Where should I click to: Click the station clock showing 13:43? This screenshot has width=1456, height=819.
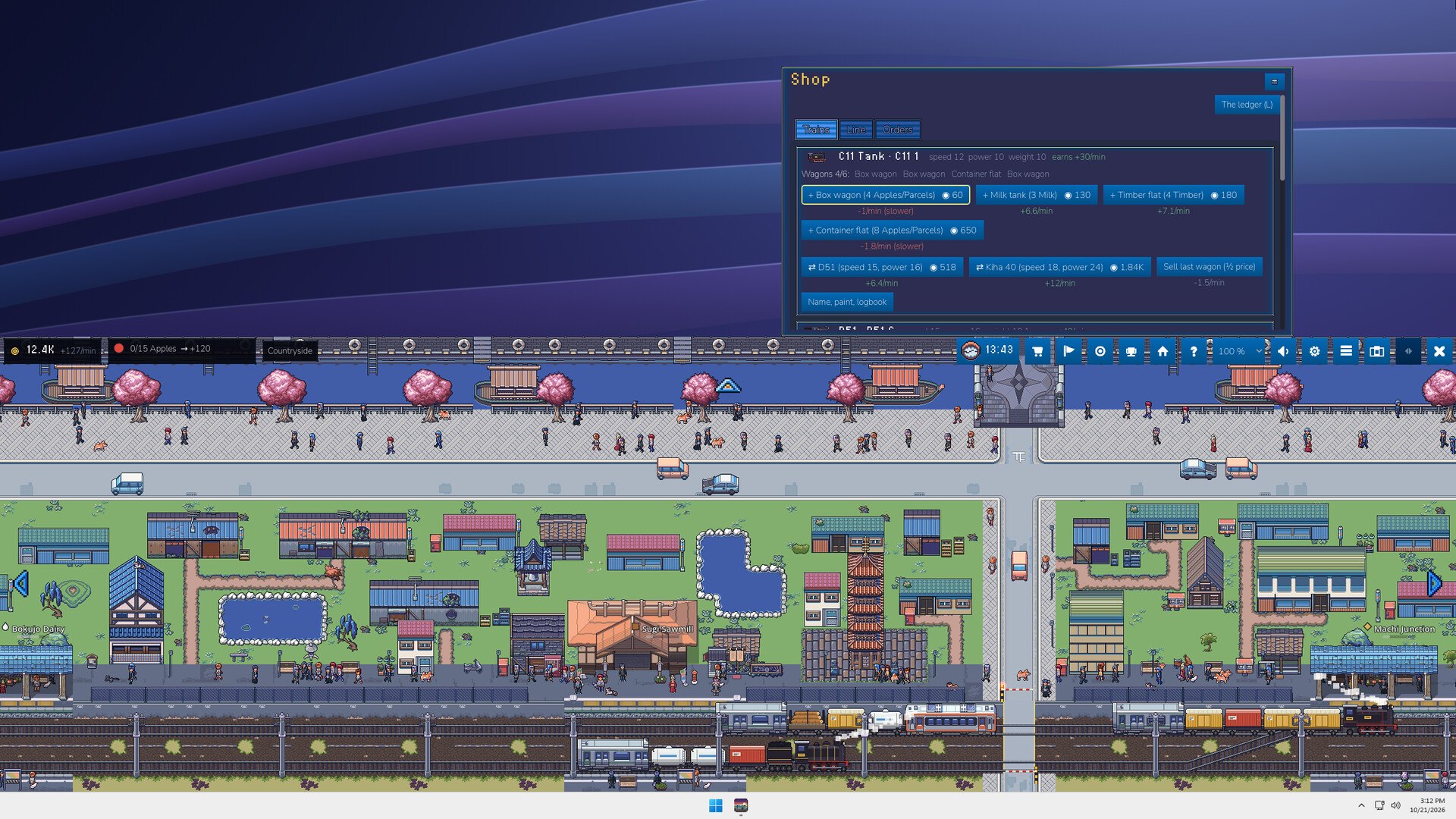coord(988,350)
